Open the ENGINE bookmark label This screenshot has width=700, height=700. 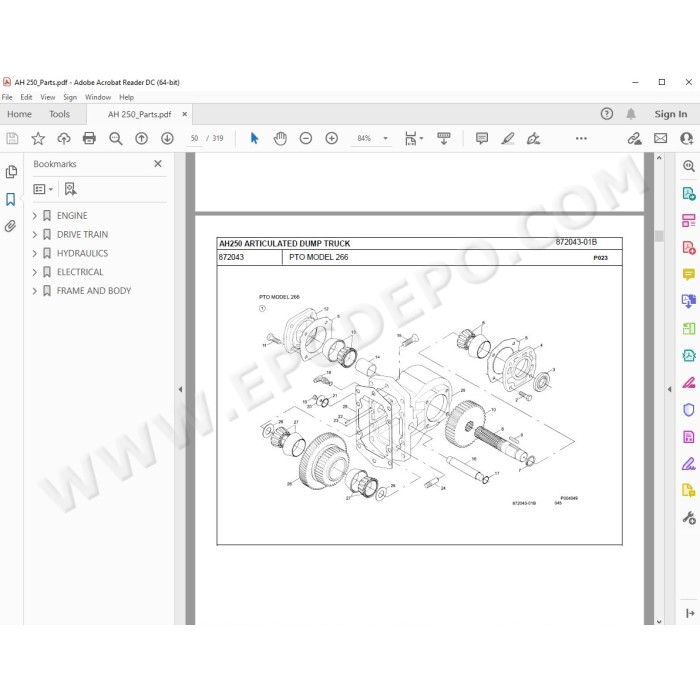pos(72,216)
